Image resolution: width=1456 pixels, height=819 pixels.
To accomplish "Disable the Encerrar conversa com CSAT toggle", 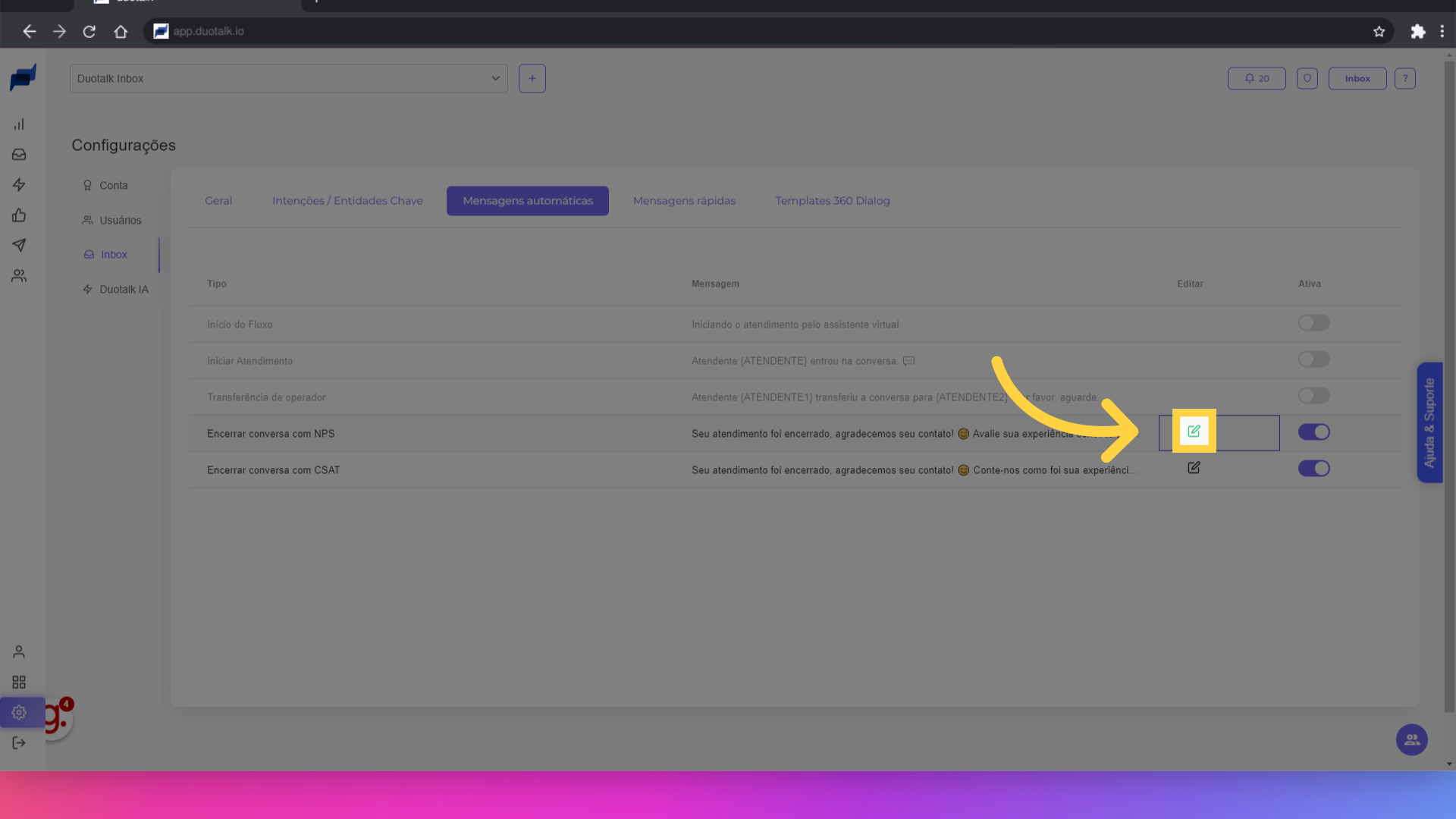I will click(x=1313, y=469).
